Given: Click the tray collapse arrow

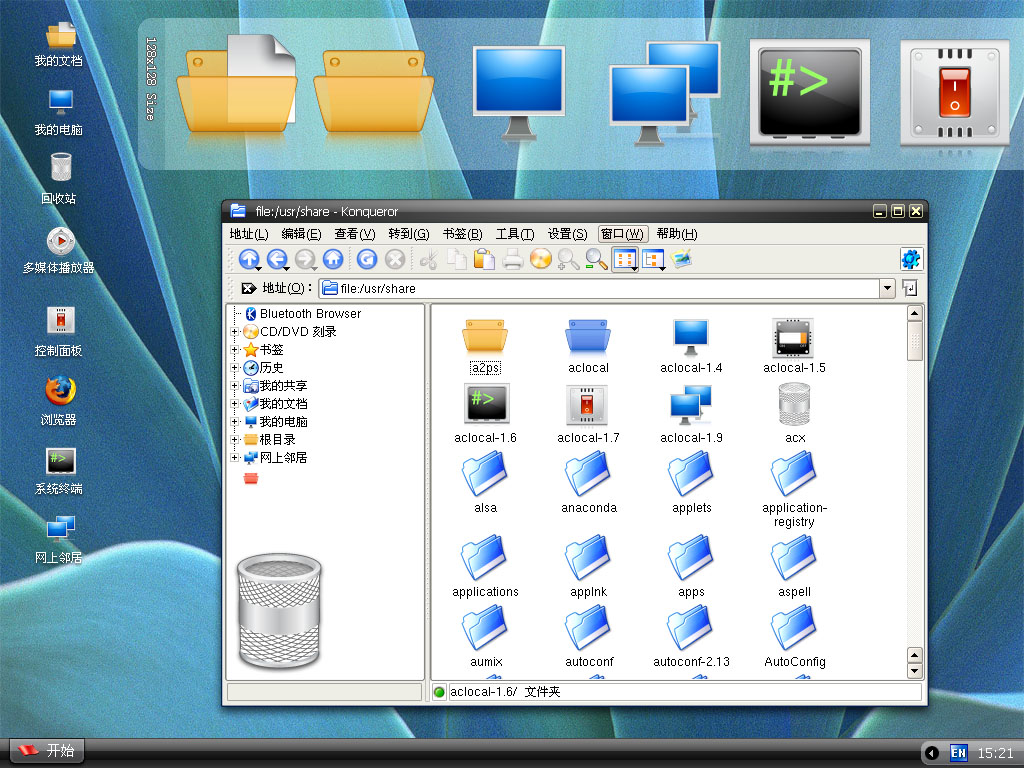Looking at the screenshot, I should tap(932, 753).
